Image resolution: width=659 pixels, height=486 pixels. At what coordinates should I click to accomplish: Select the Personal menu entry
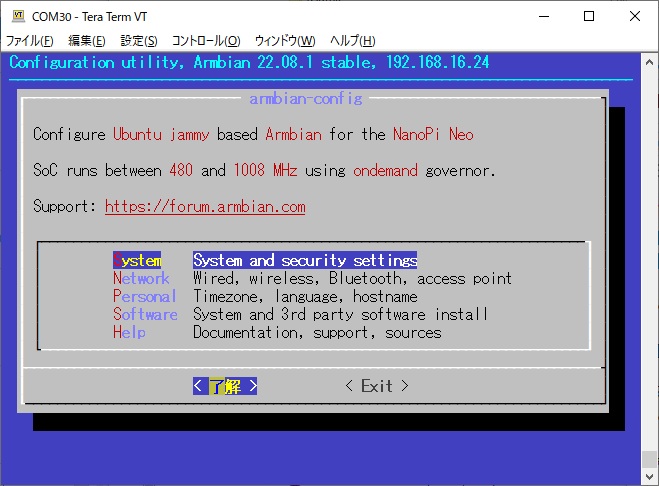coord(145,296)
